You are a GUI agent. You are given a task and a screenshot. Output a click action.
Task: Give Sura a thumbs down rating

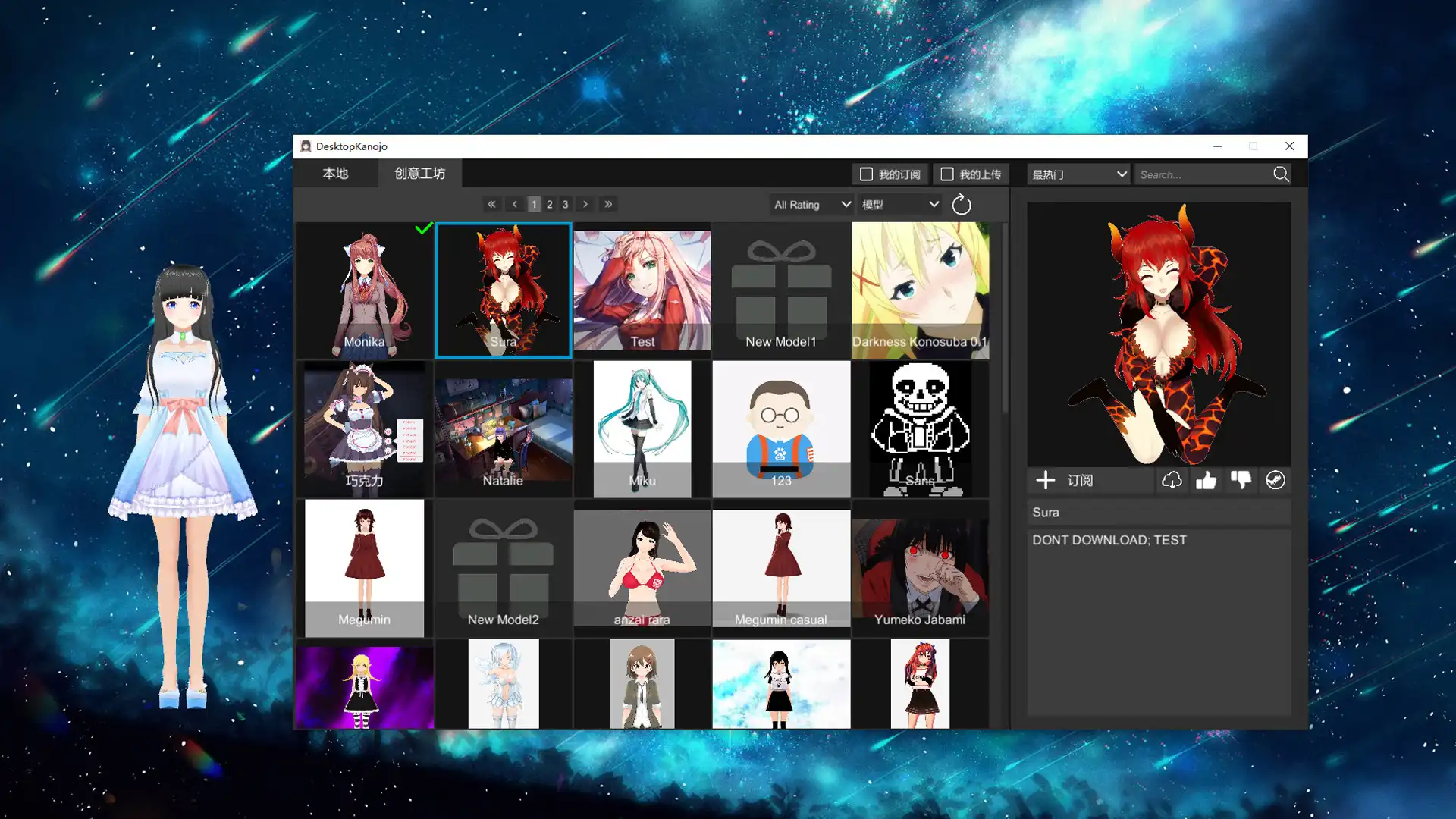[x=1241, y=480]
